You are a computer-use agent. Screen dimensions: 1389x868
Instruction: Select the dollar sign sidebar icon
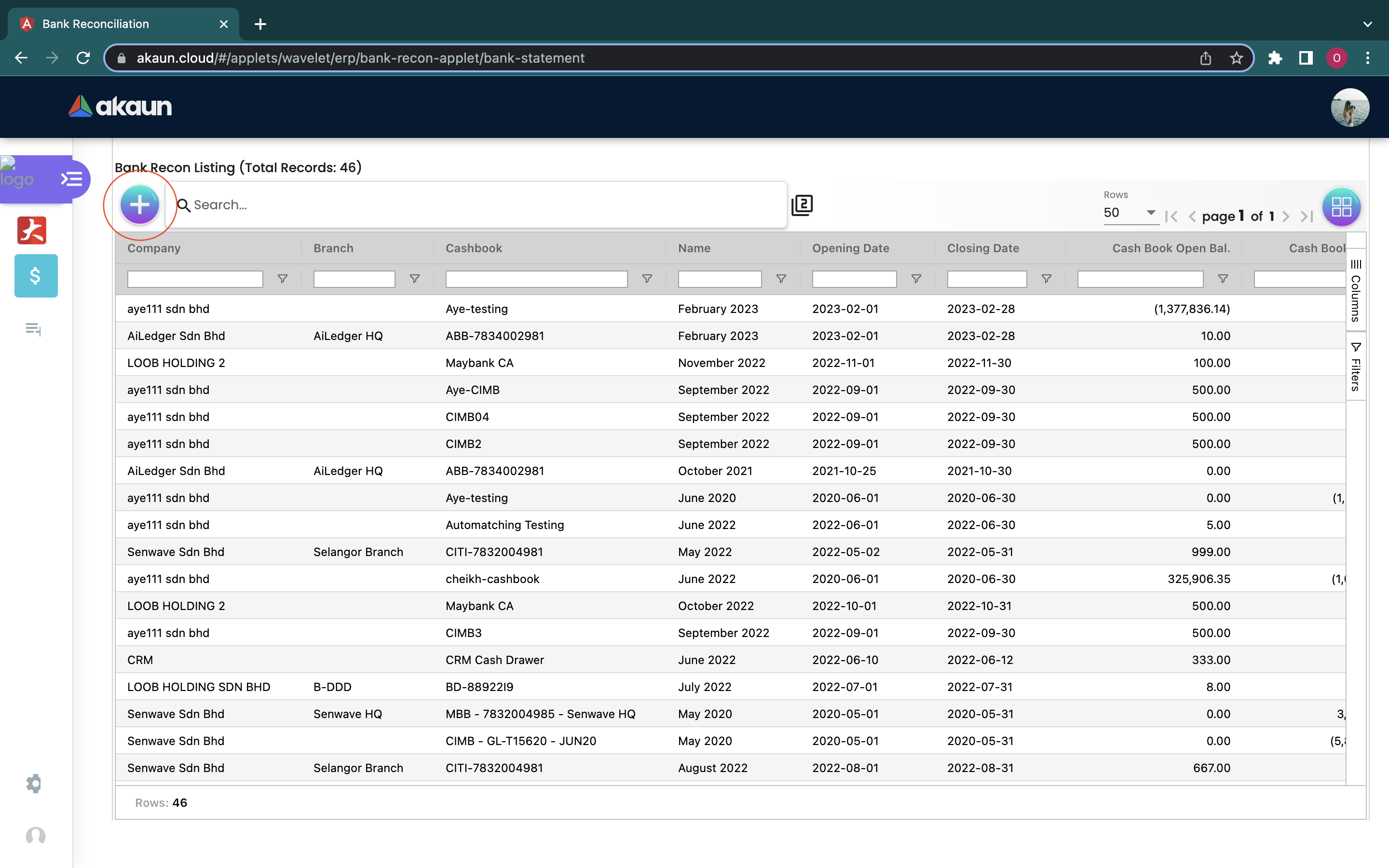[x=36, y=276]
